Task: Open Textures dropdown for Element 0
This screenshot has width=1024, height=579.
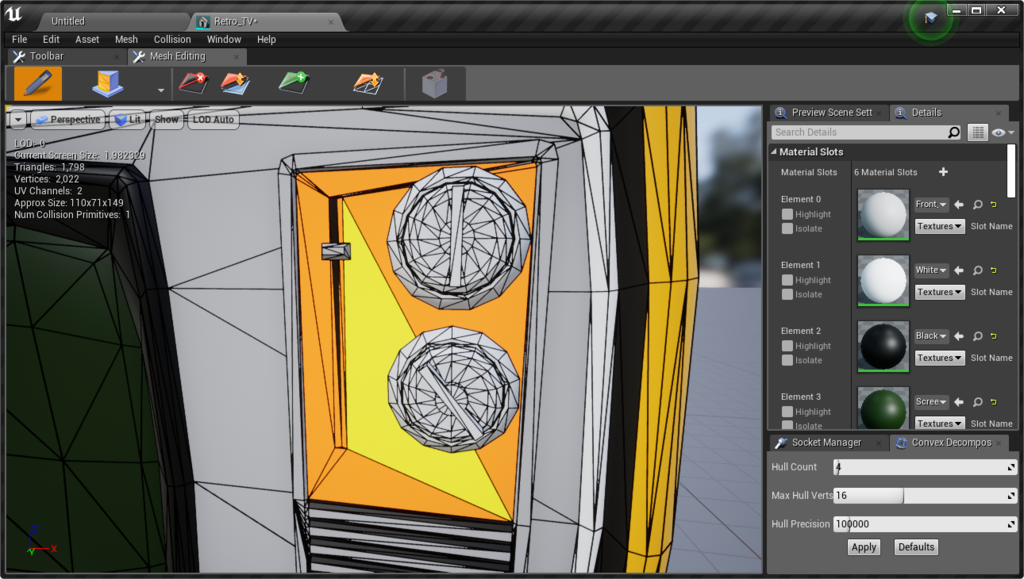Action: click(x=940, y=227)
